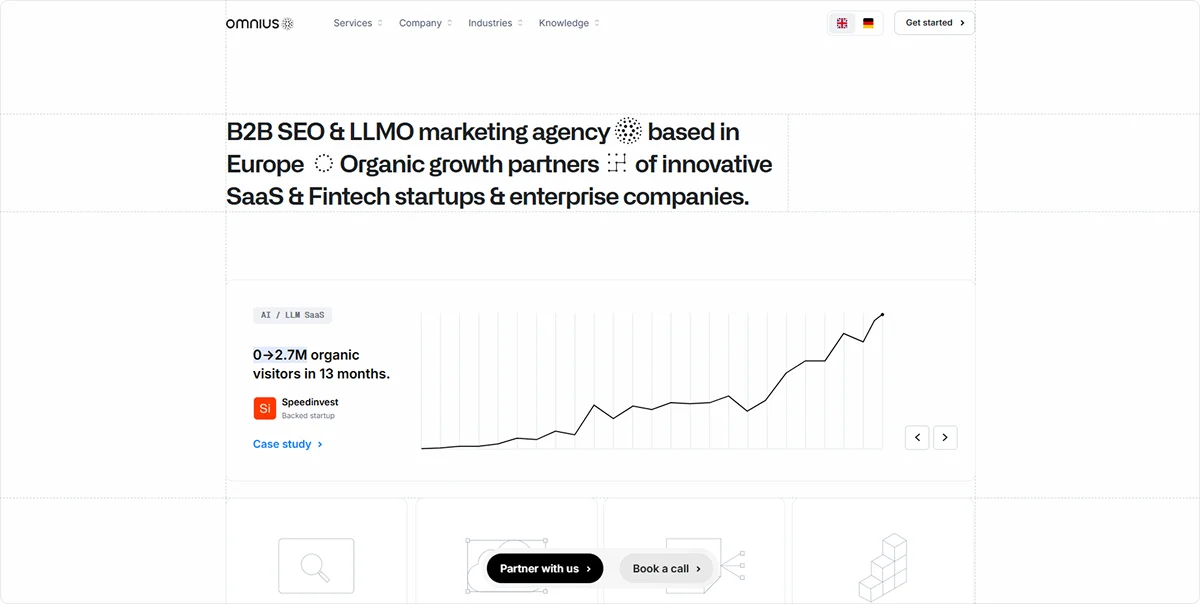Open the Services dropdown

coord(357,22)
